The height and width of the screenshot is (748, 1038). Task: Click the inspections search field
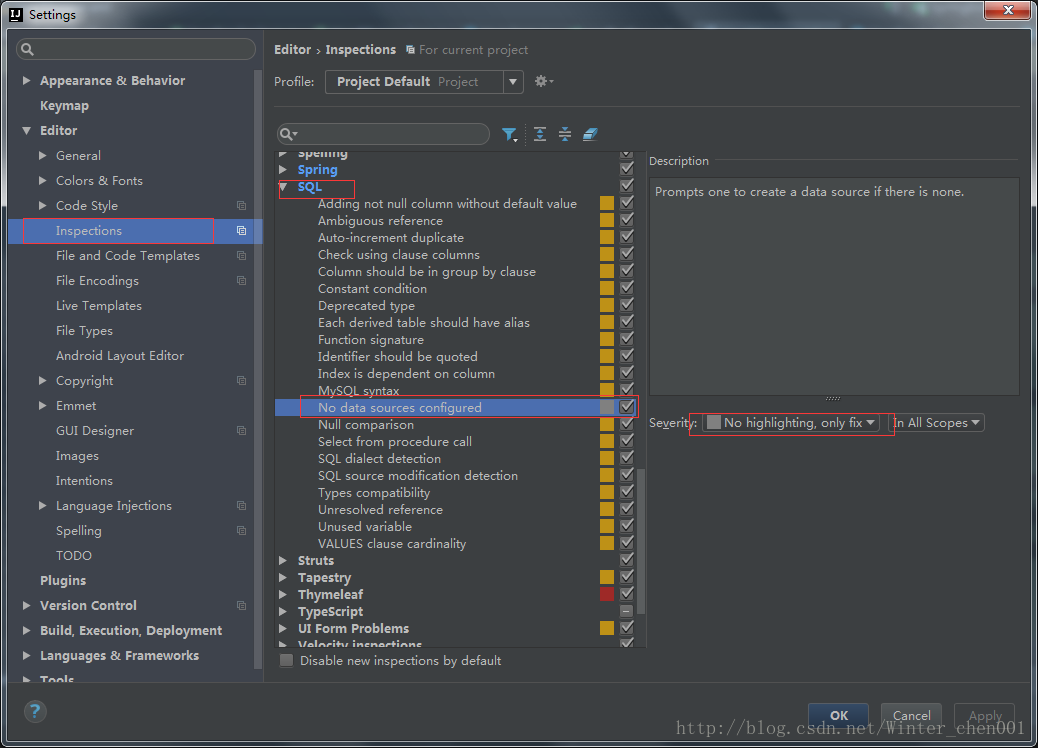(383, 134)
